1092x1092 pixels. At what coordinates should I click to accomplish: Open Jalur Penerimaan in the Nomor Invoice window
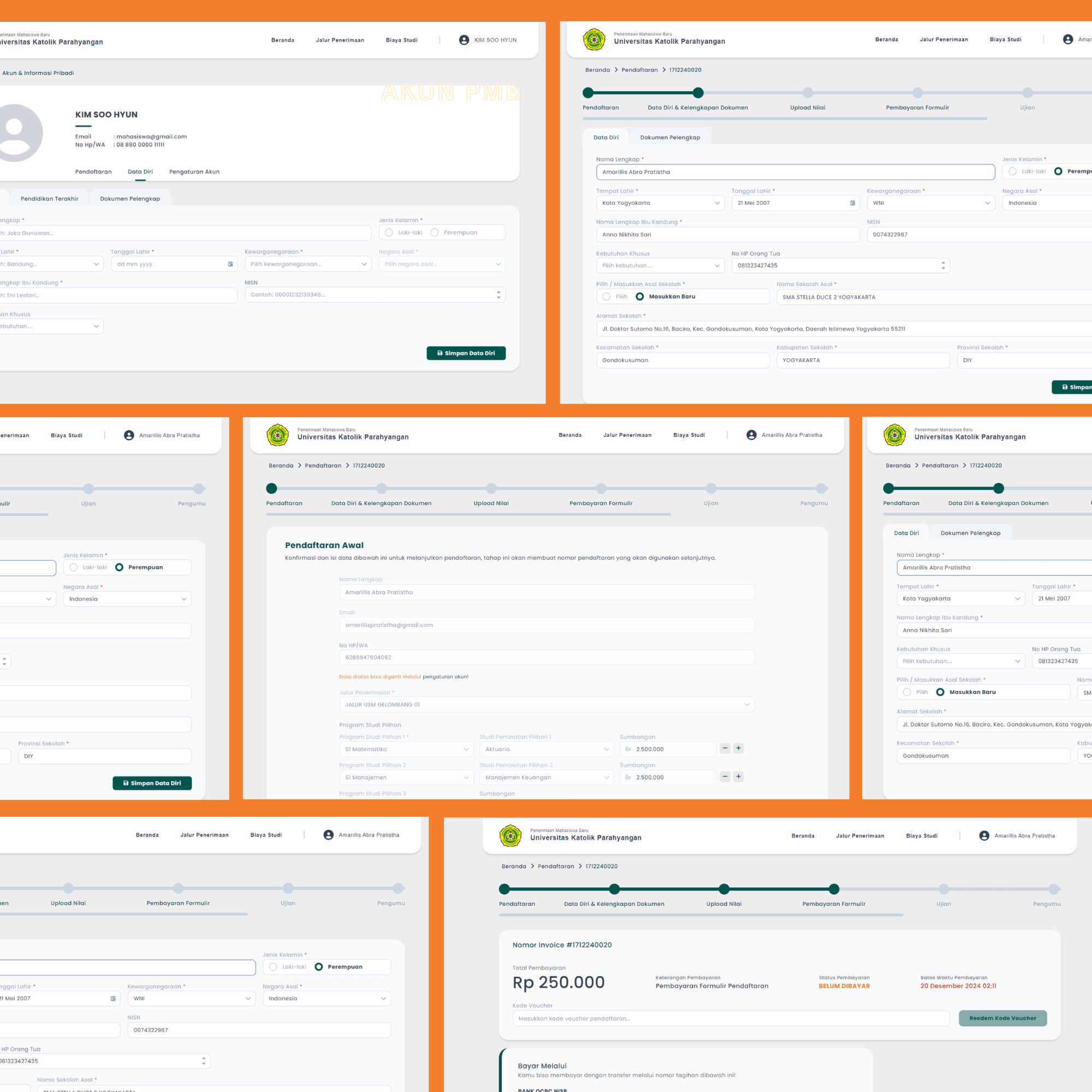(x=860, y=836)
